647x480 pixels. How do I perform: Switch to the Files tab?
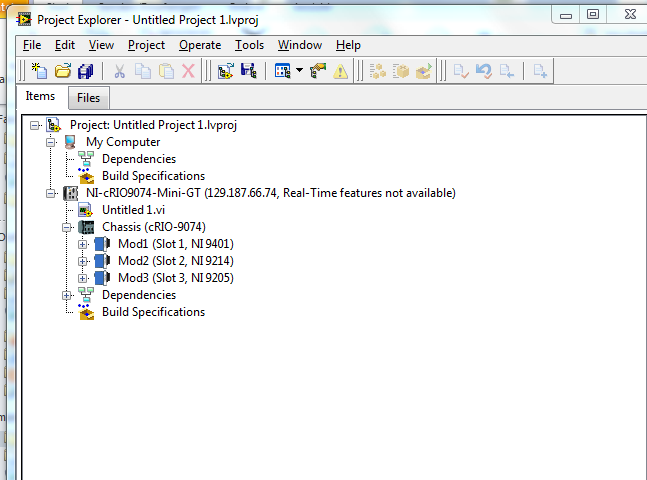[x=88, y=98]
